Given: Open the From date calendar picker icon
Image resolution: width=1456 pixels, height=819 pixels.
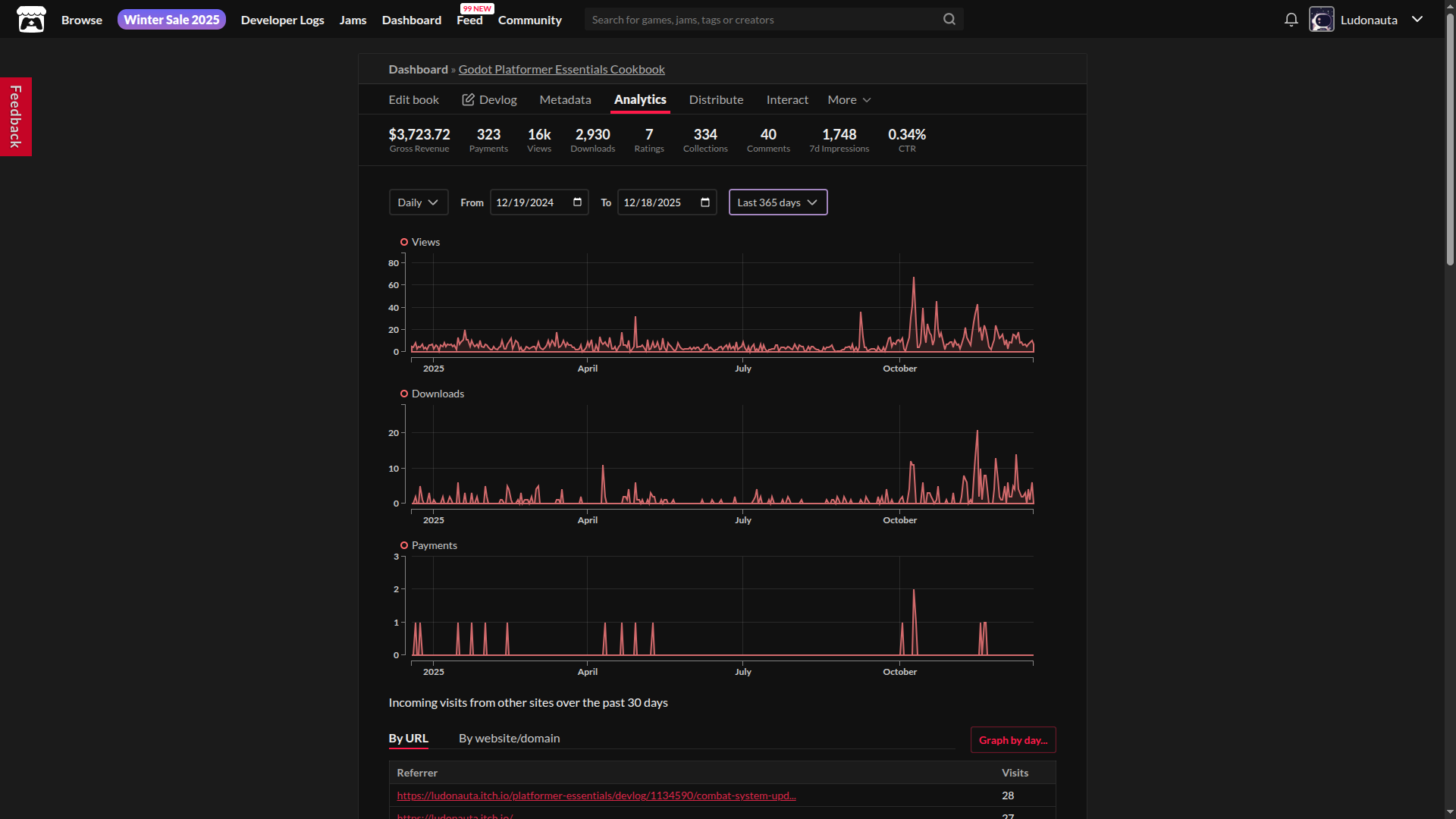Looking at the screenshot, I should pos(577,202).
